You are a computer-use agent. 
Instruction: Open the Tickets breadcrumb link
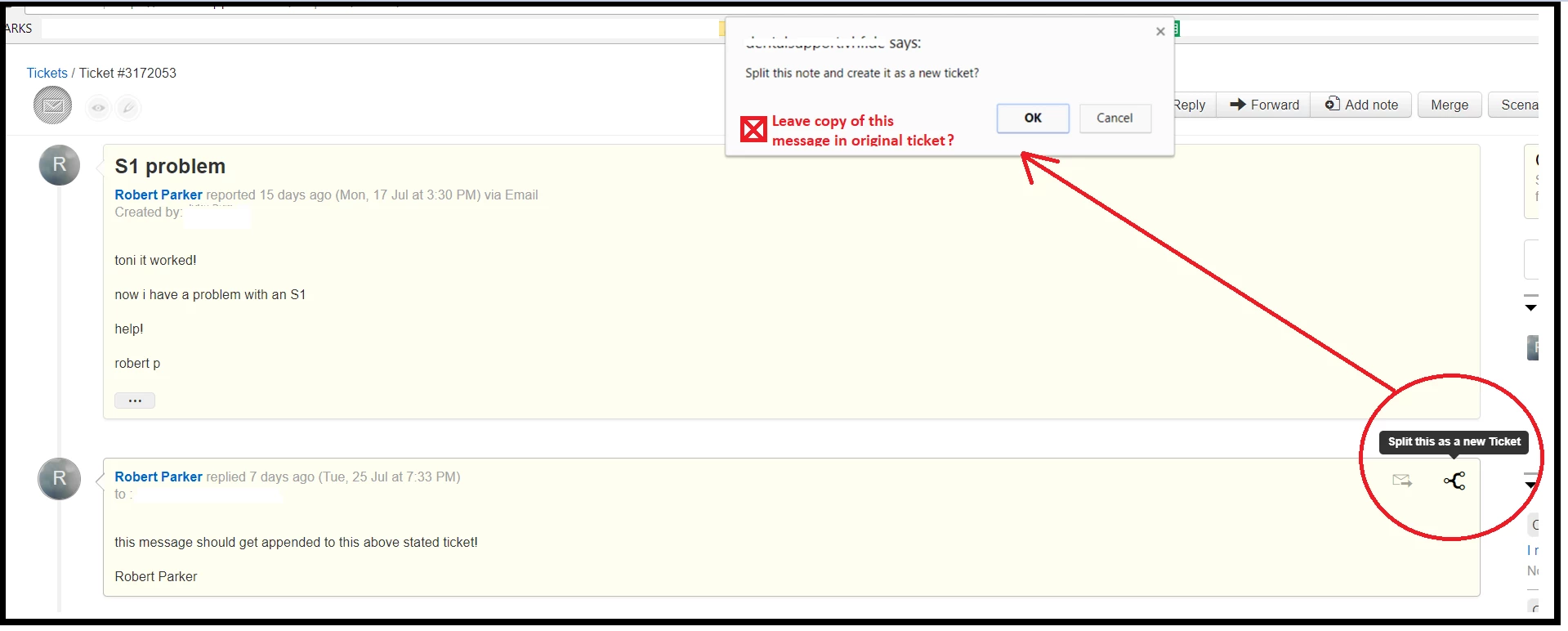pyautogui.click(x=47, y=73)
